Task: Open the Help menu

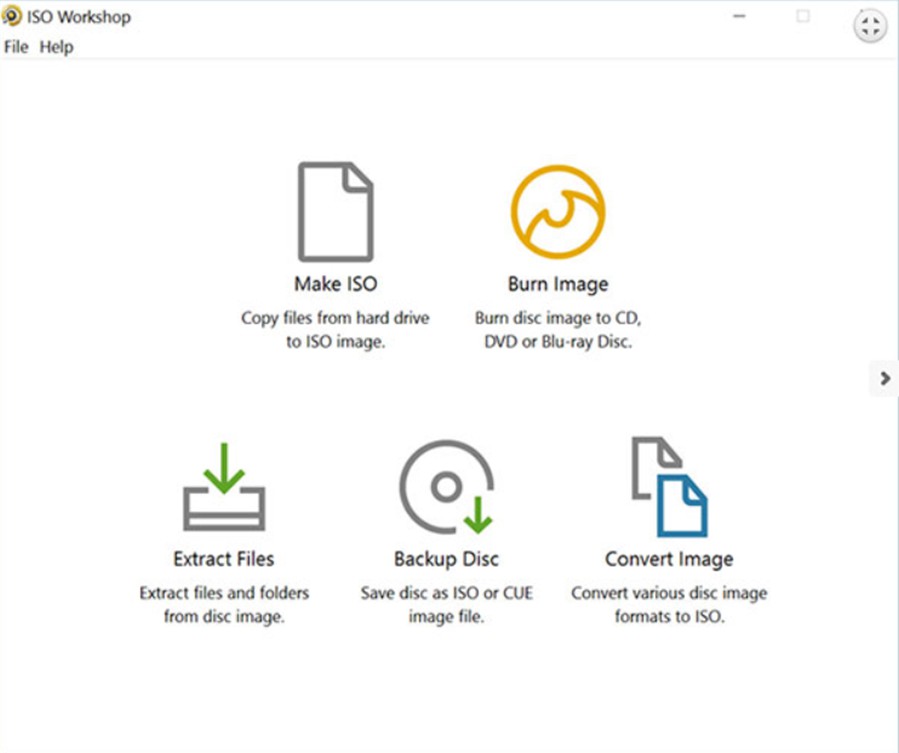Action: click(56, 47)
